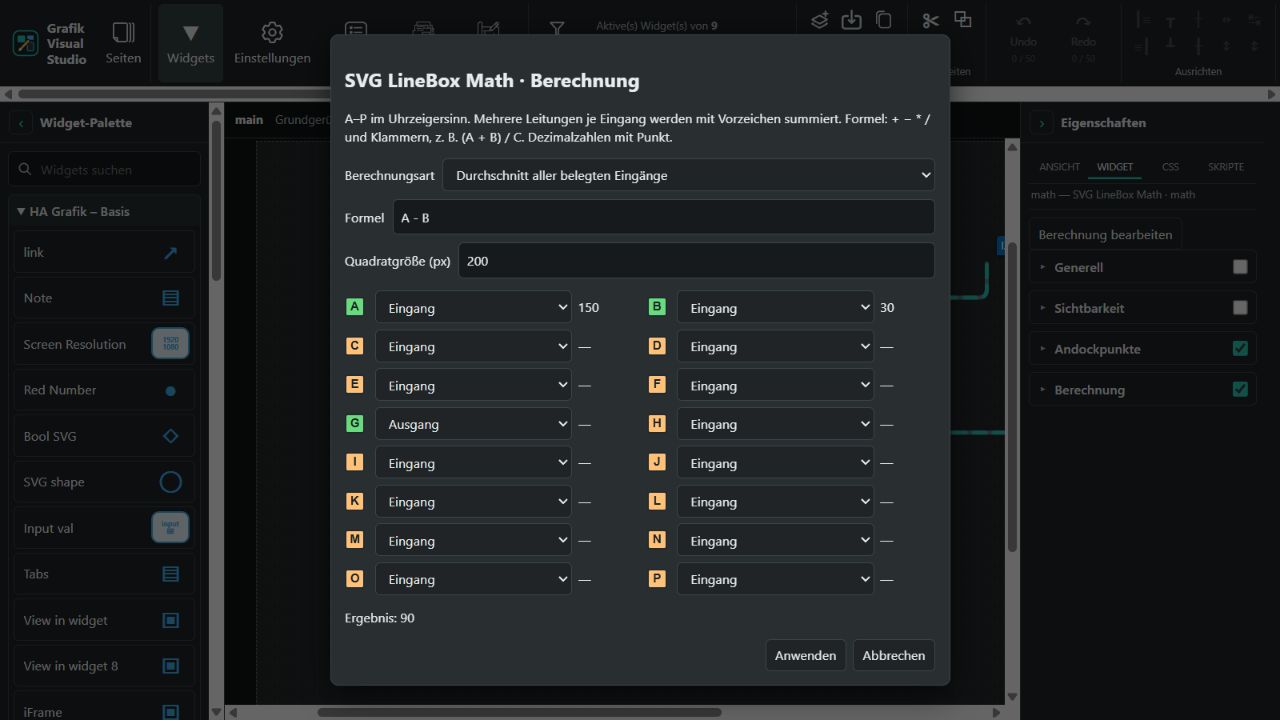
Task: Open the Widgets toolbar section
Action: (x=191, y=42)
